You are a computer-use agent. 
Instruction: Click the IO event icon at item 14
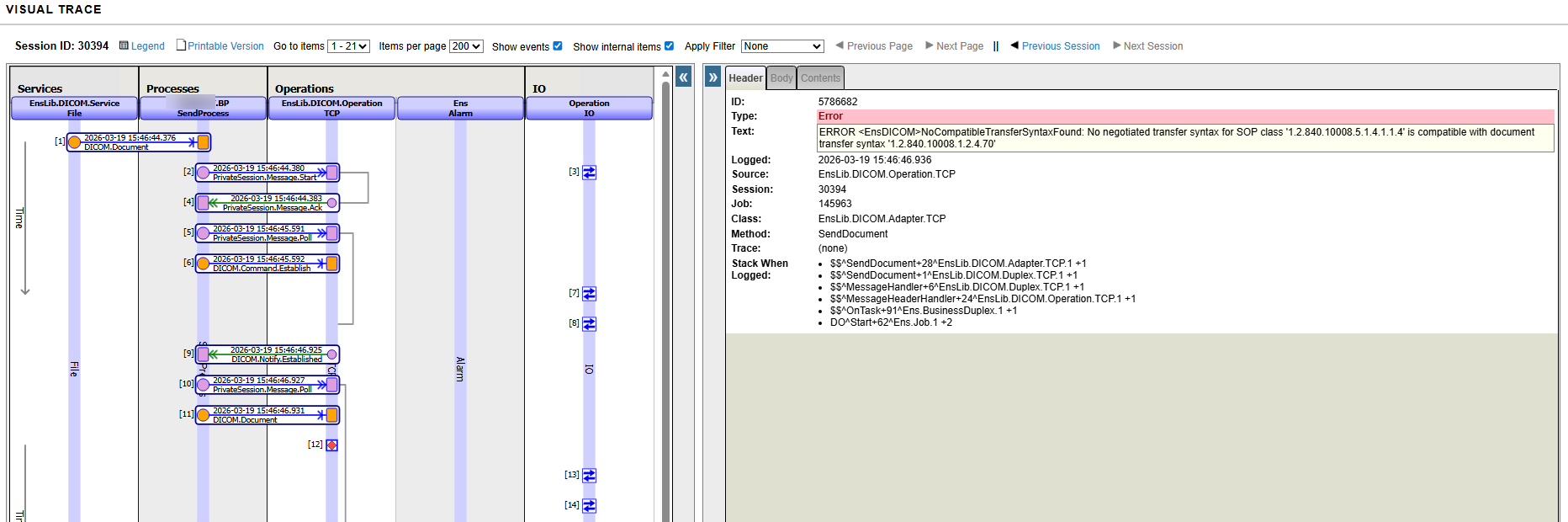[x=590, y=506]
